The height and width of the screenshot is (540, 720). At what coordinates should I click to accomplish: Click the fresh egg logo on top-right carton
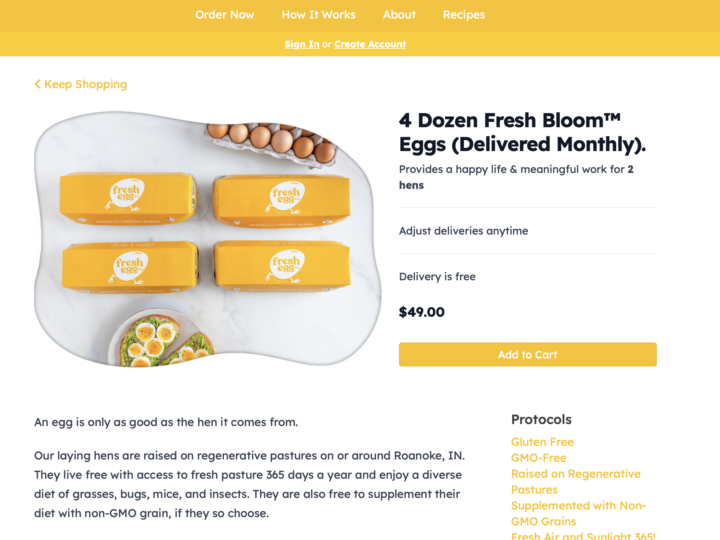coord(285,194)
